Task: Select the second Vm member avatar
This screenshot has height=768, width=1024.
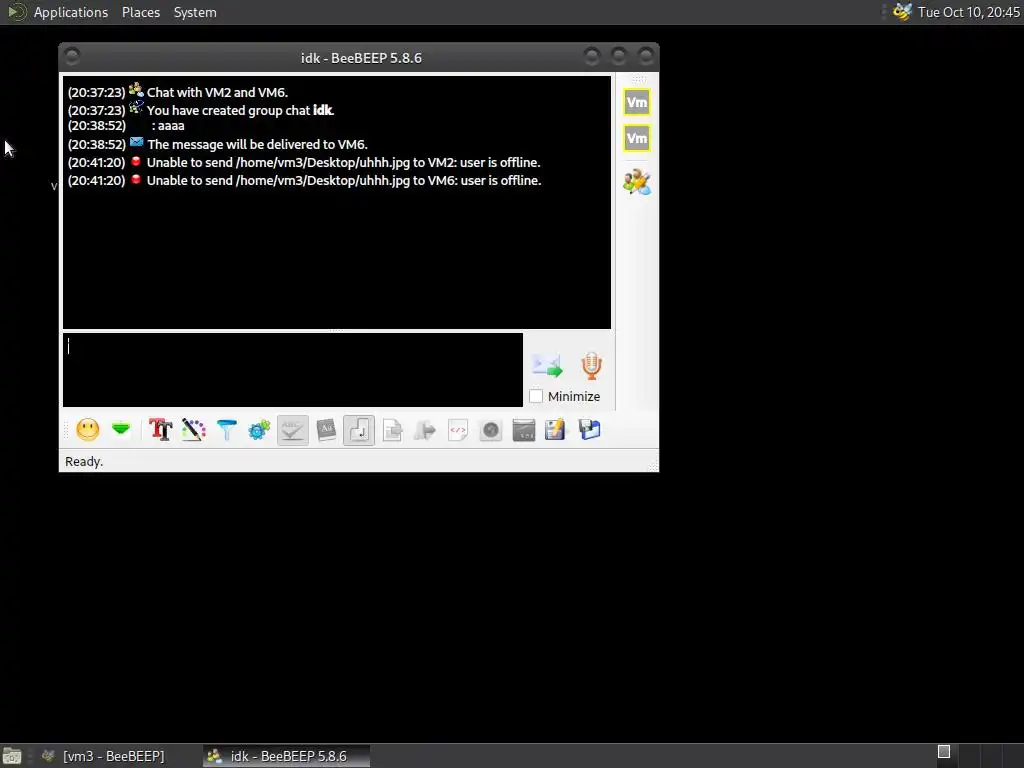Action: (637, 138)
